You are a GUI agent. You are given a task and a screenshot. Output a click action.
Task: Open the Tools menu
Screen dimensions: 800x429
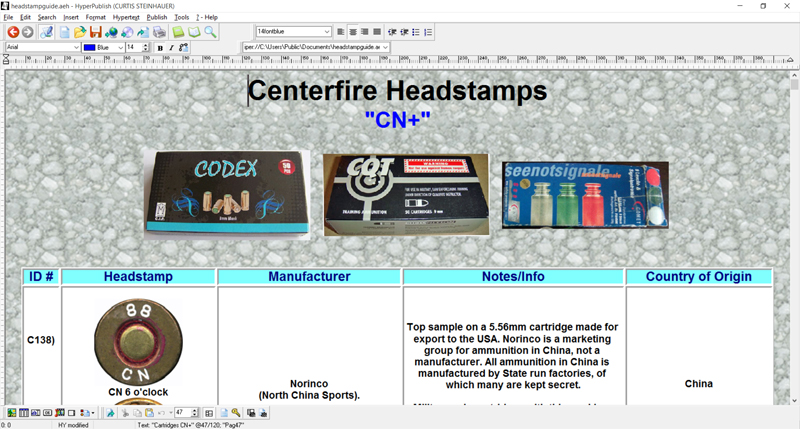point(182,17)
